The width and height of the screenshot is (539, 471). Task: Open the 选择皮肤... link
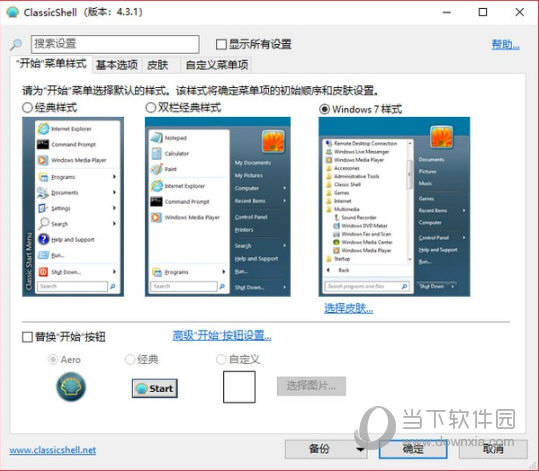(x=349, y=308)
